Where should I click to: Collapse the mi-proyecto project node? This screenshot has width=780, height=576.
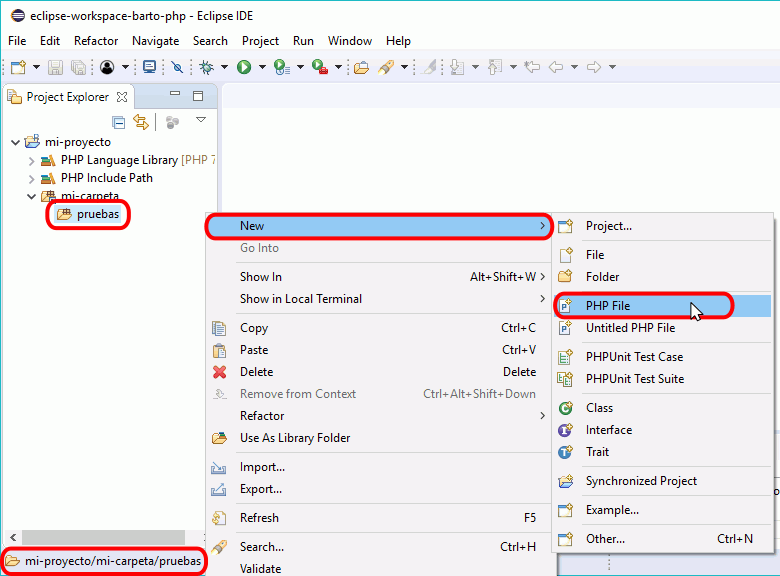[15, 143]
